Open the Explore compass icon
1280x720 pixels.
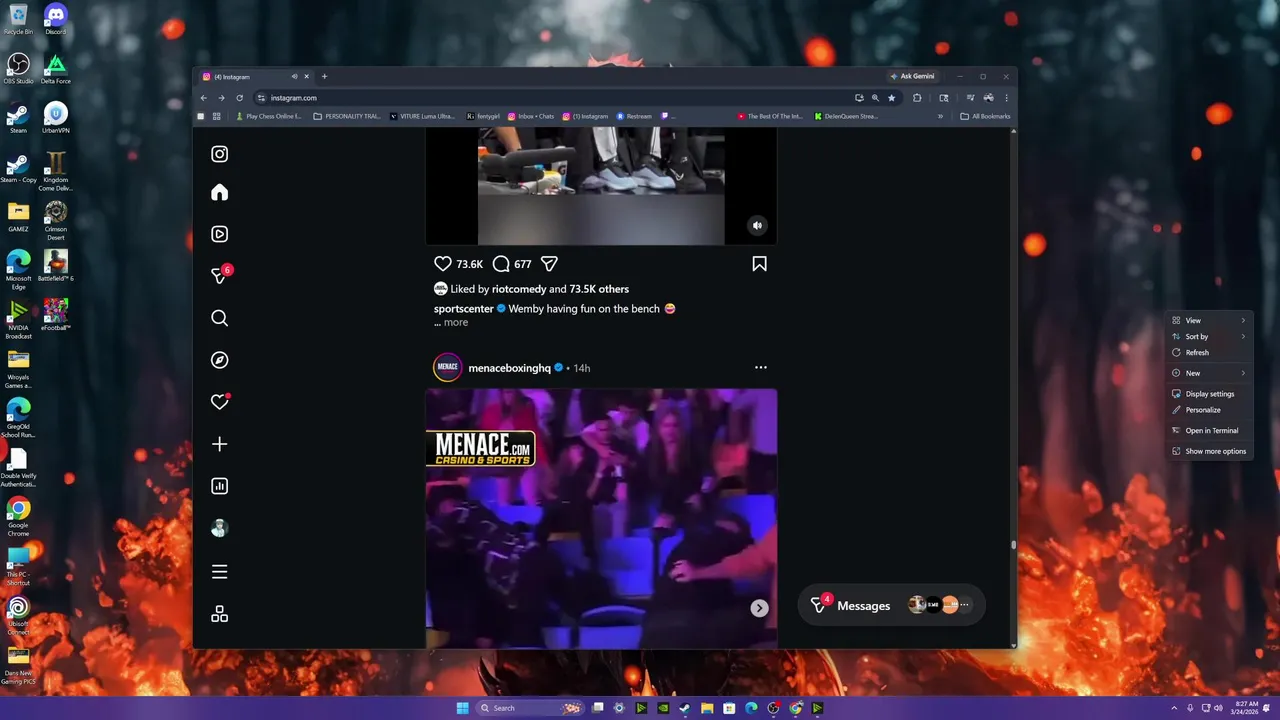click(220, 360)
